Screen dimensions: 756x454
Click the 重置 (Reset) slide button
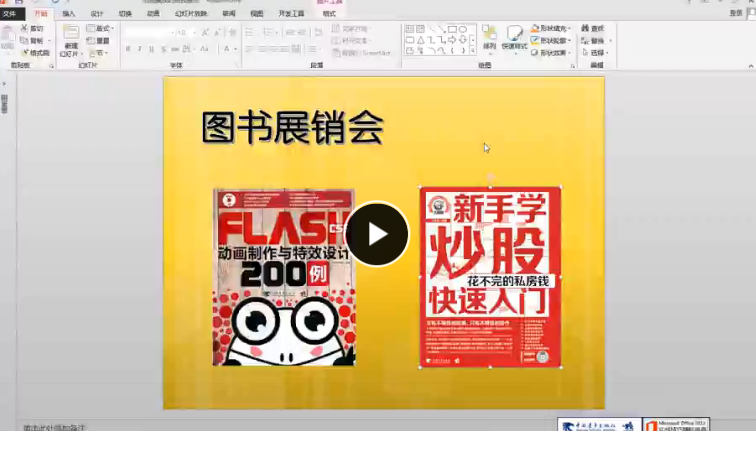[x=98, y=40]
